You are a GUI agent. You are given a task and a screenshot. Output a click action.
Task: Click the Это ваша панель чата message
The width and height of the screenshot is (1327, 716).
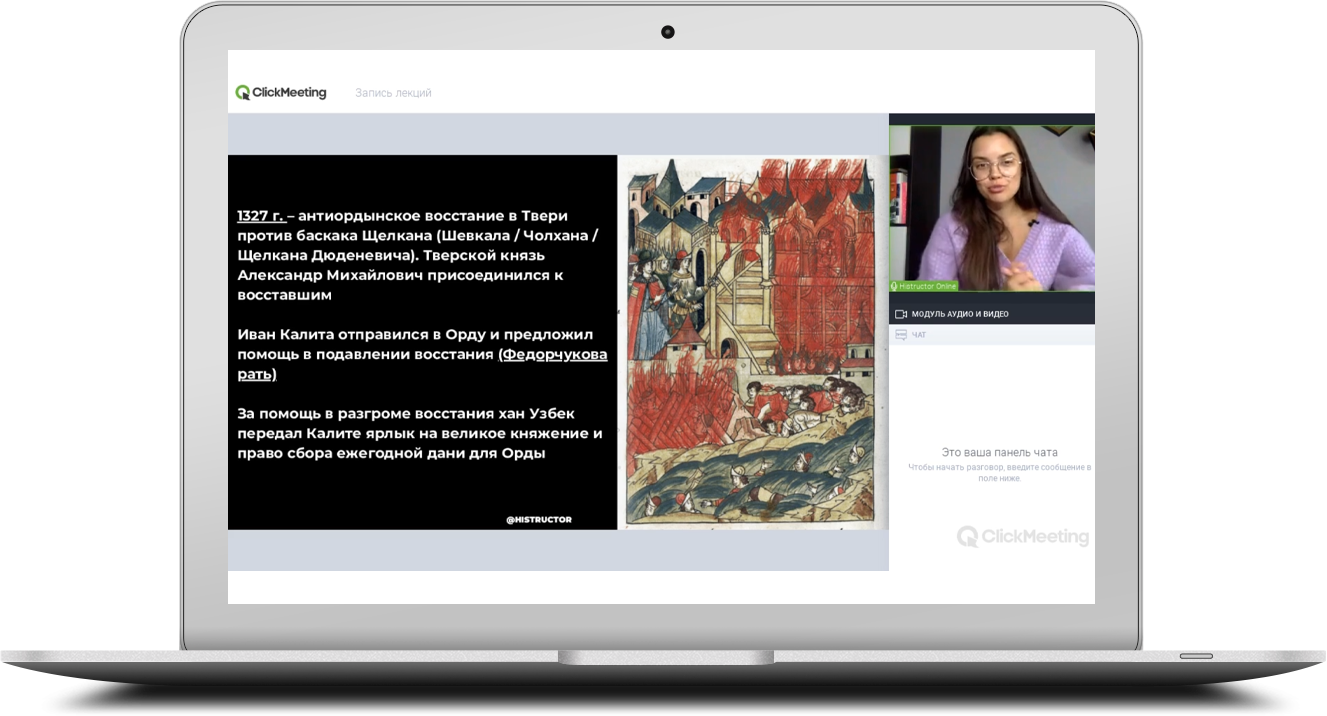coord(999,453)
